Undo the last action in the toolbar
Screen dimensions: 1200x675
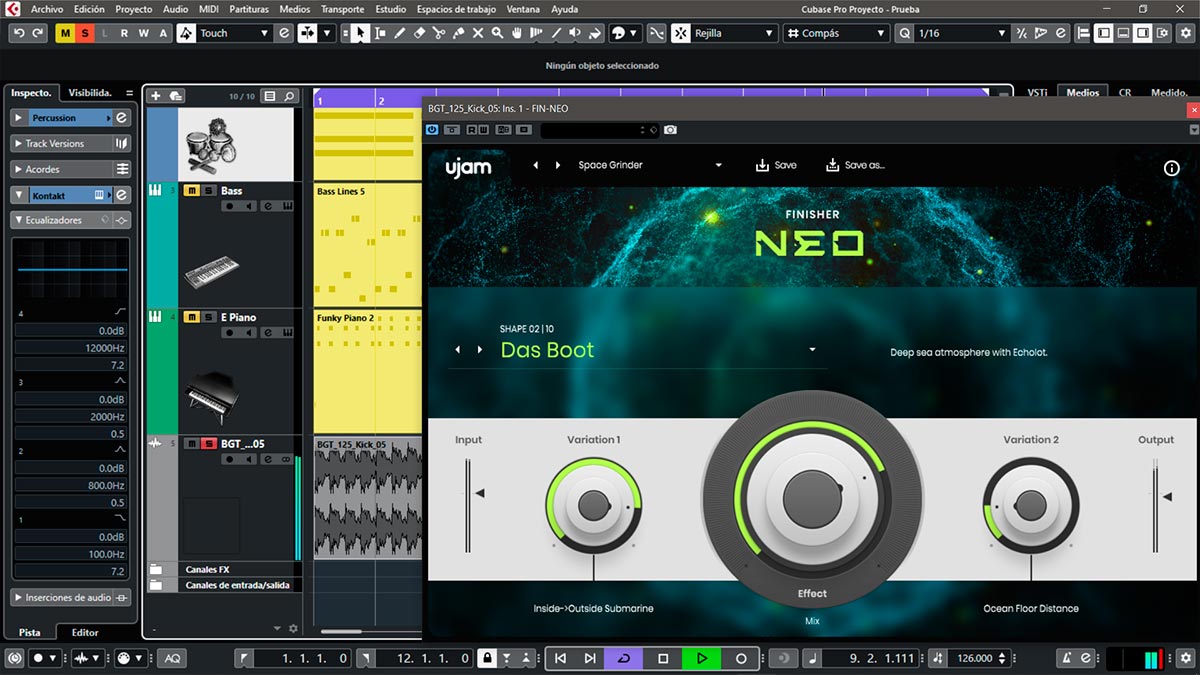click(x=19, y=33)
